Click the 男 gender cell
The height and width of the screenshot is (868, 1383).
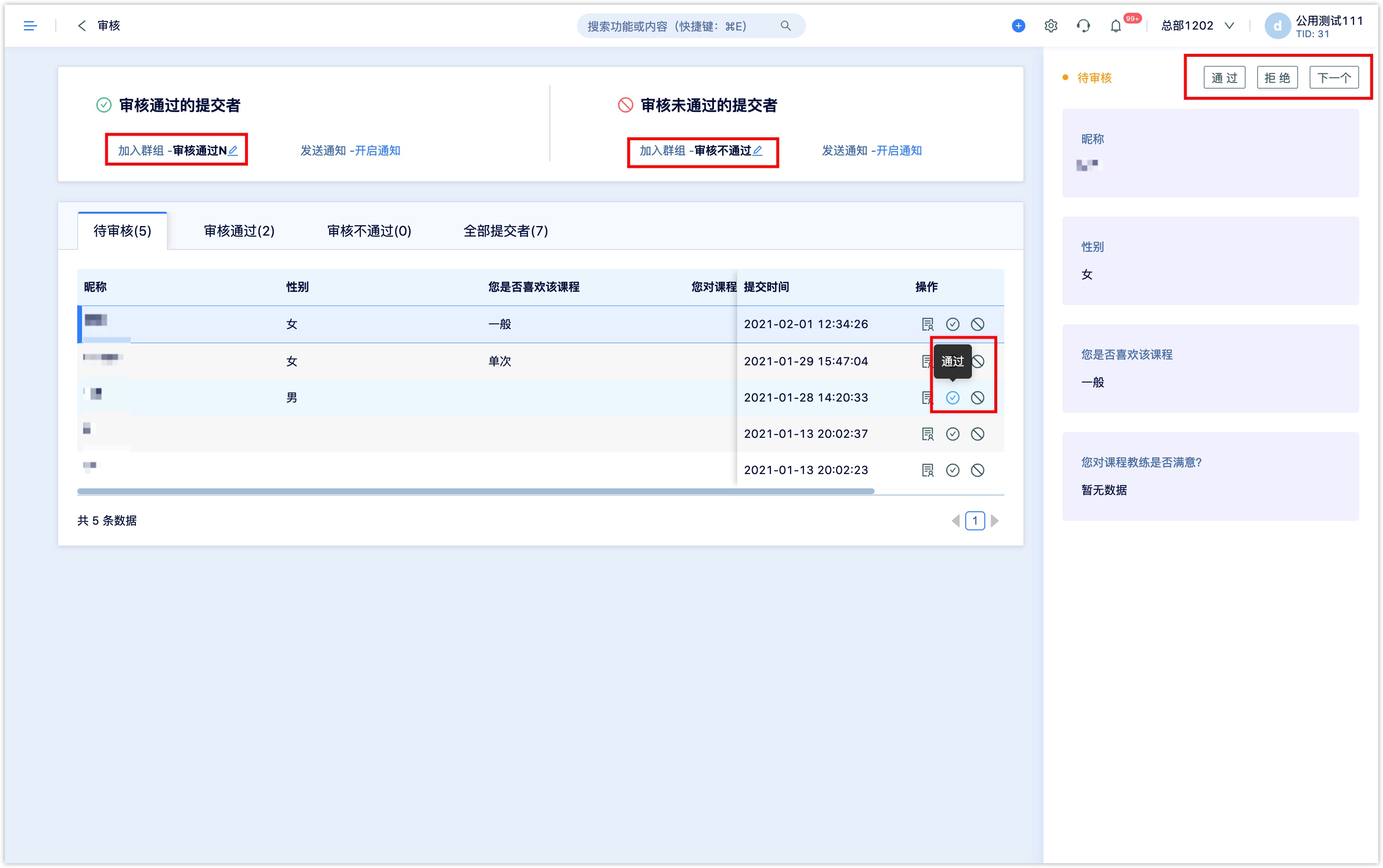click(x=291, y=398)
